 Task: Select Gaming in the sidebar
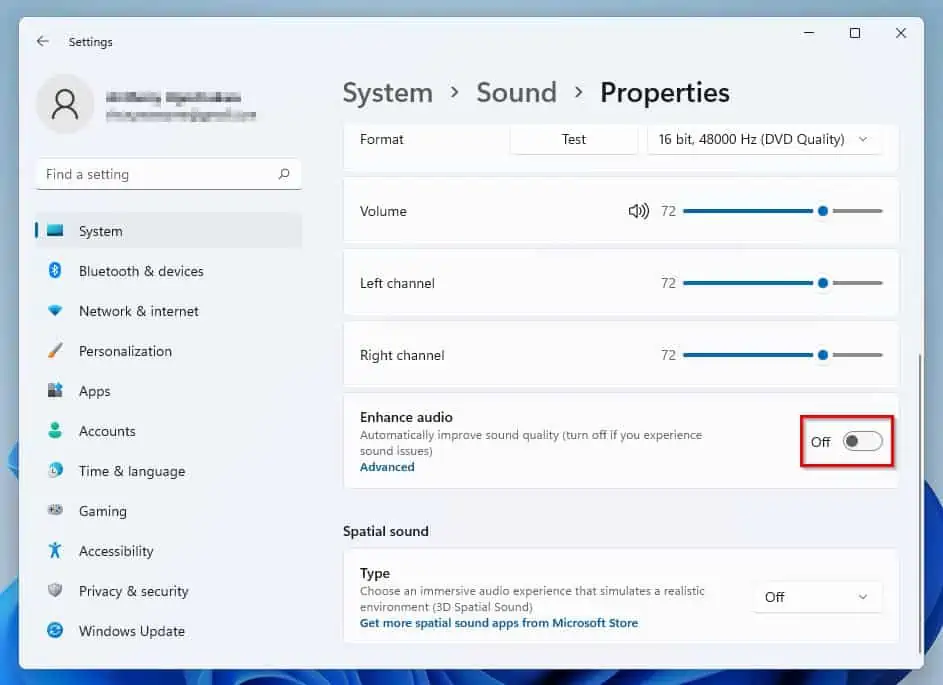click(168, 511)
